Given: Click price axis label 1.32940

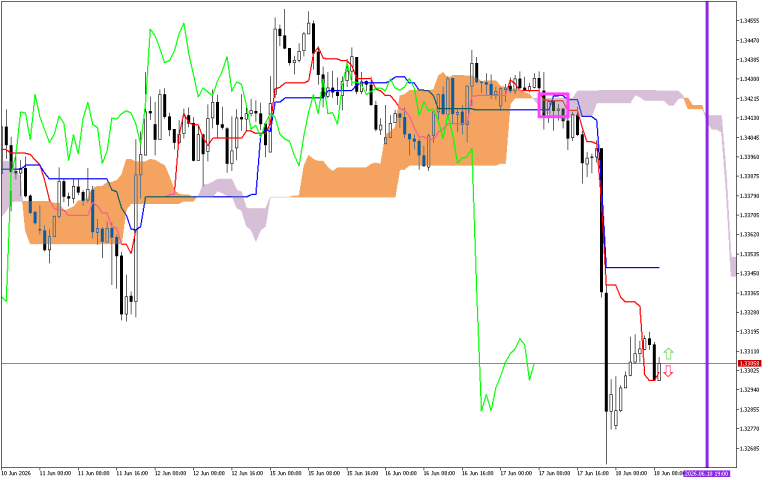Looking at the screenshot, I should (750, 390).
